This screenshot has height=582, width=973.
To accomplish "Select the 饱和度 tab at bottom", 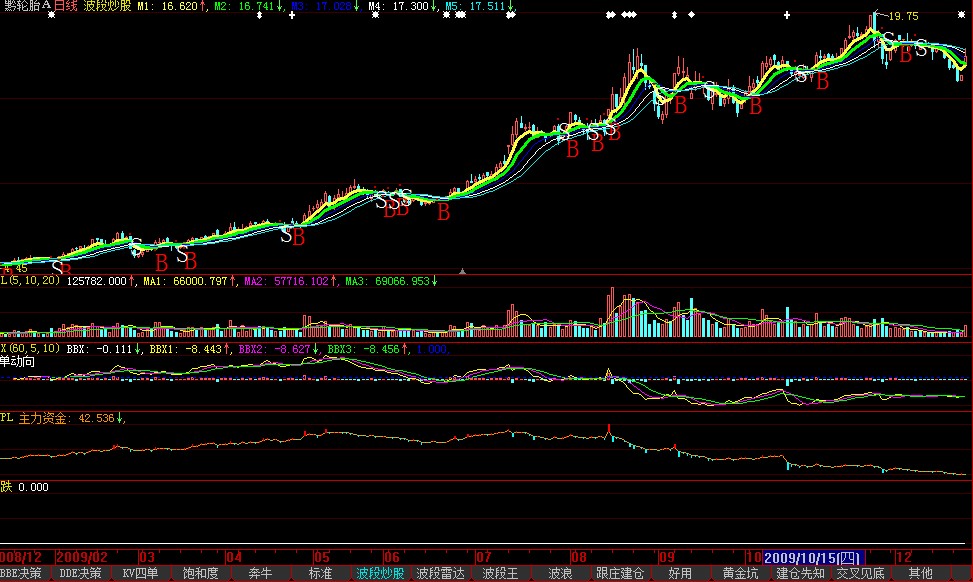I will 200,574.
